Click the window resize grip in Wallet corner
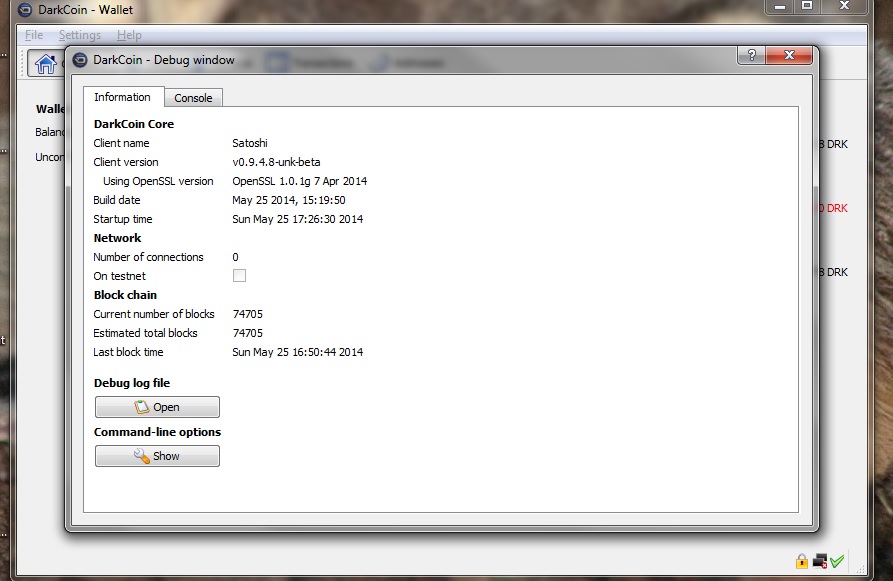Viewport: 893px width, 581px height. tap(861, 568)
